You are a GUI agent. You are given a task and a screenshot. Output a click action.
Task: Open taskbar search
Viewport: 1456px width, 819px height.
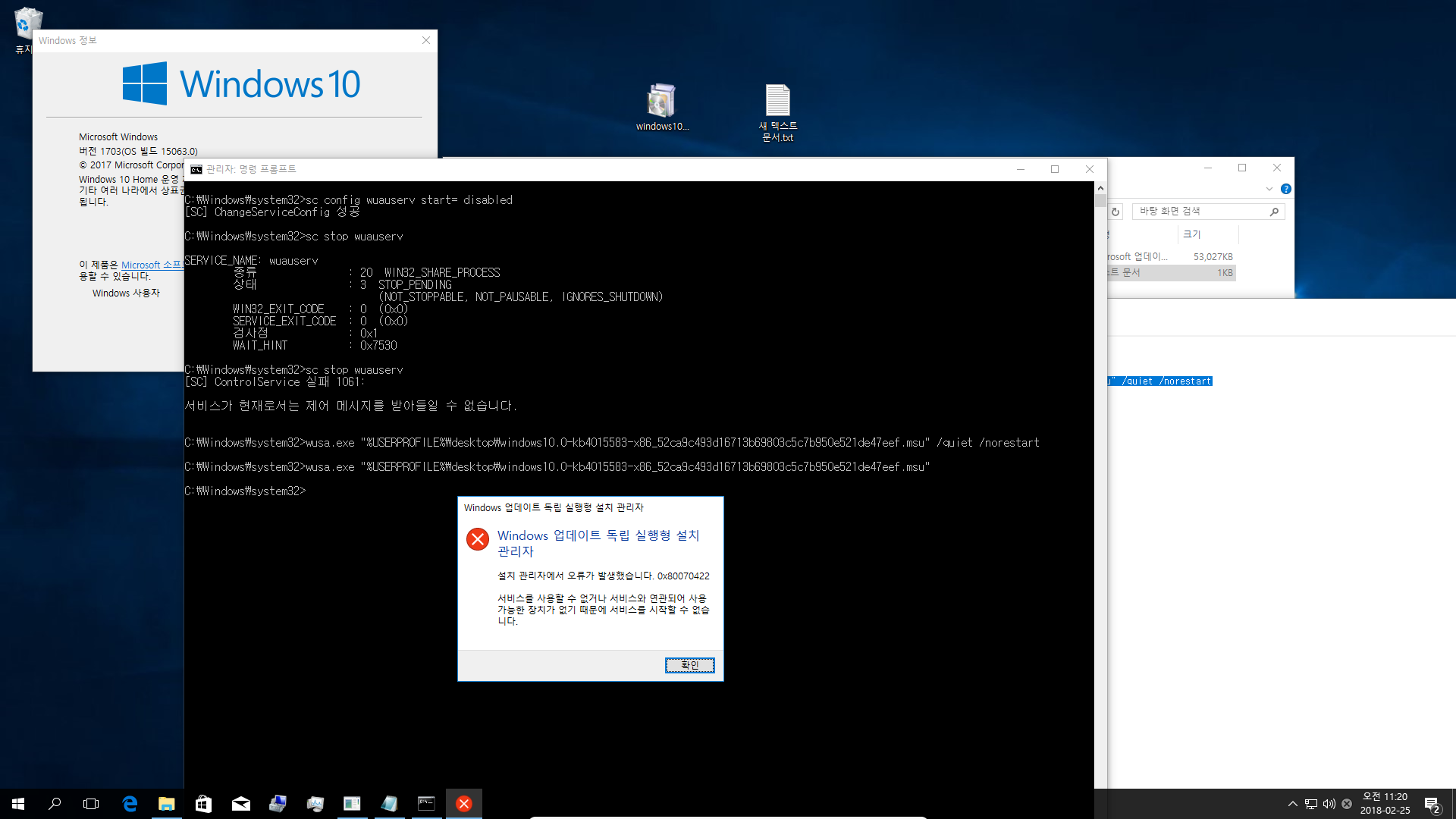pyautogui.click(x=55, y=804)
